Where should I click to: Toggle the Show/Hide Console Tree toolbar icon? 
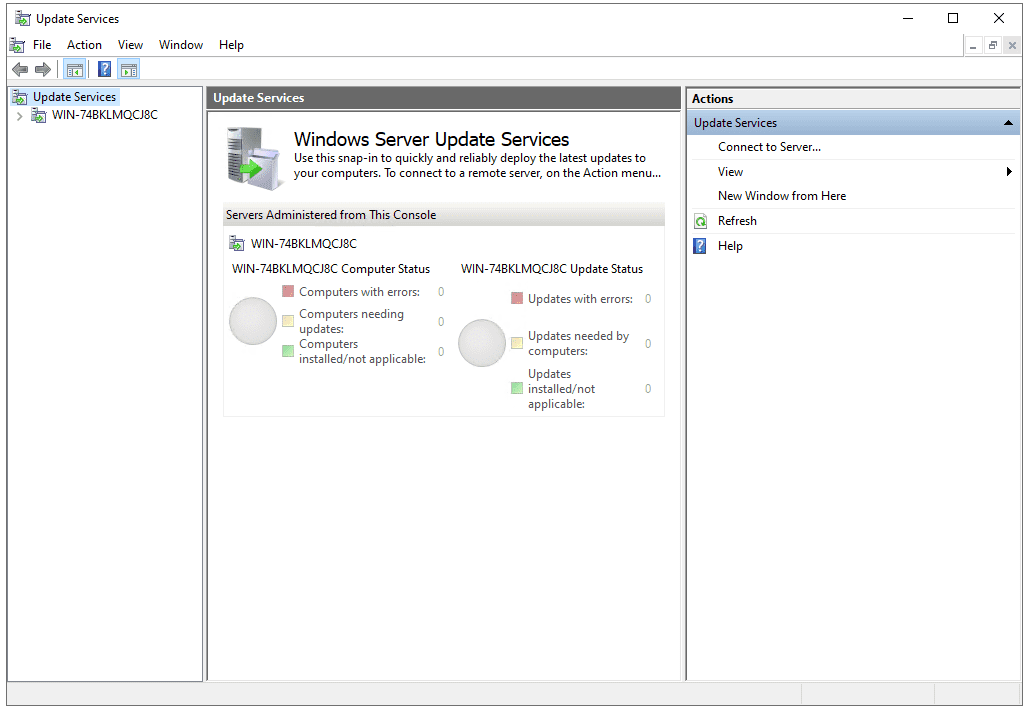pyautogui.click(x=75, y=69)
